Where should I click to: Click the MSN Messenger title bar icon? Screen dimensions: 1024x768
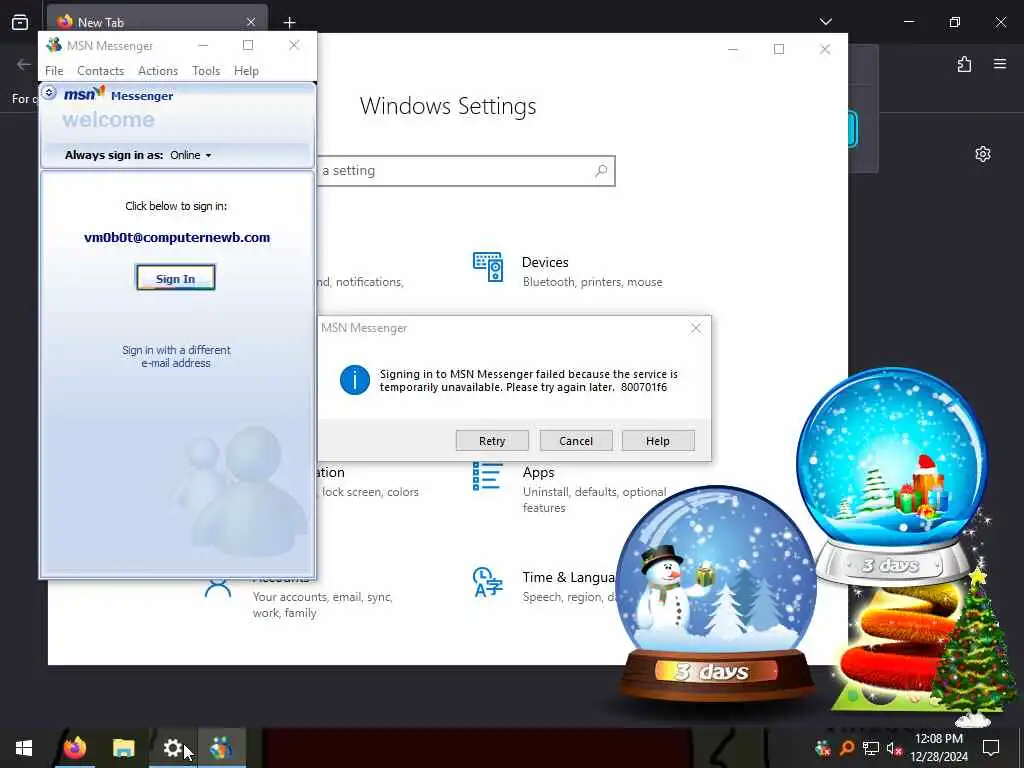click(54, 45)
